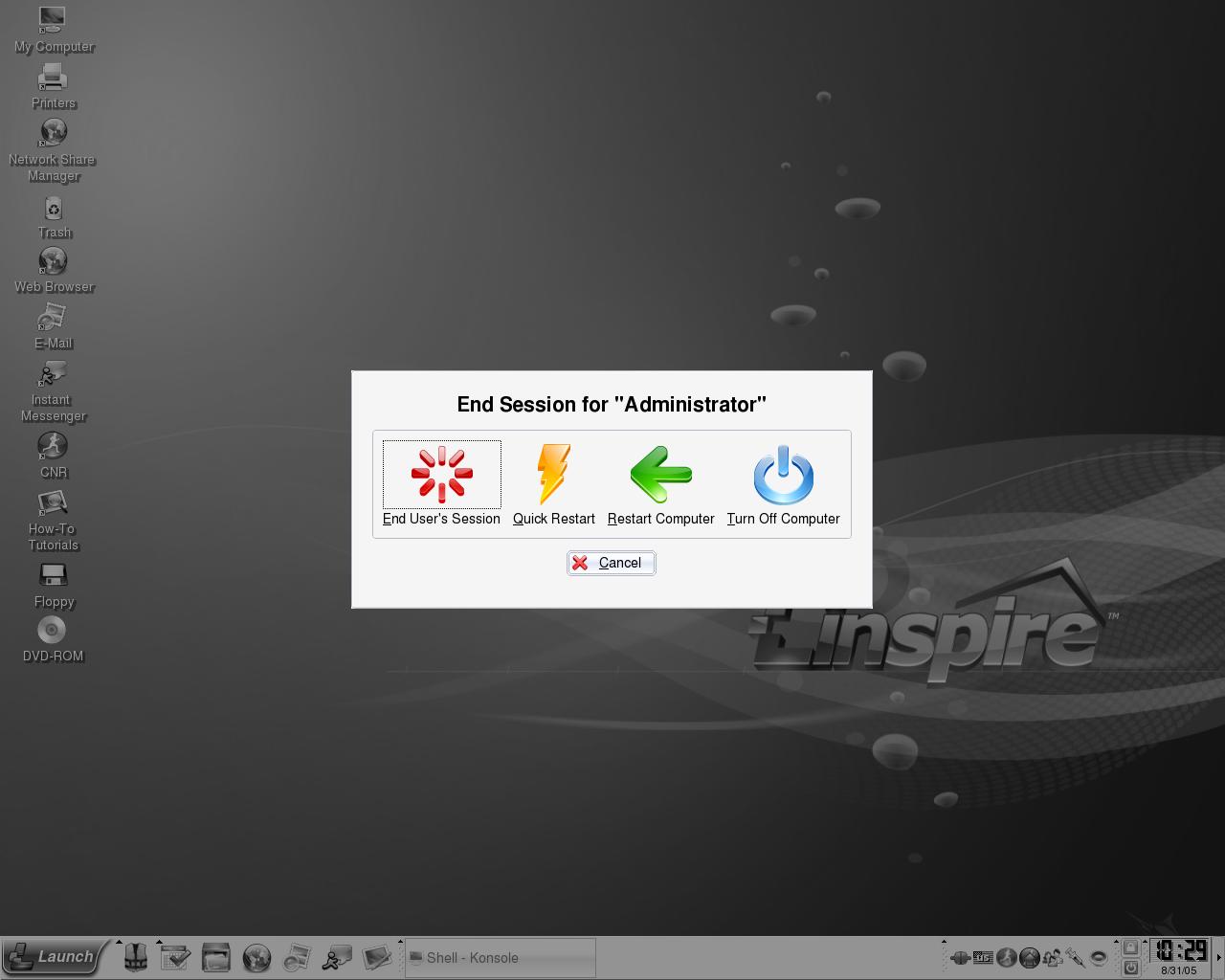Select the Turn Off Computer power icon

click(x=783, y=475)
